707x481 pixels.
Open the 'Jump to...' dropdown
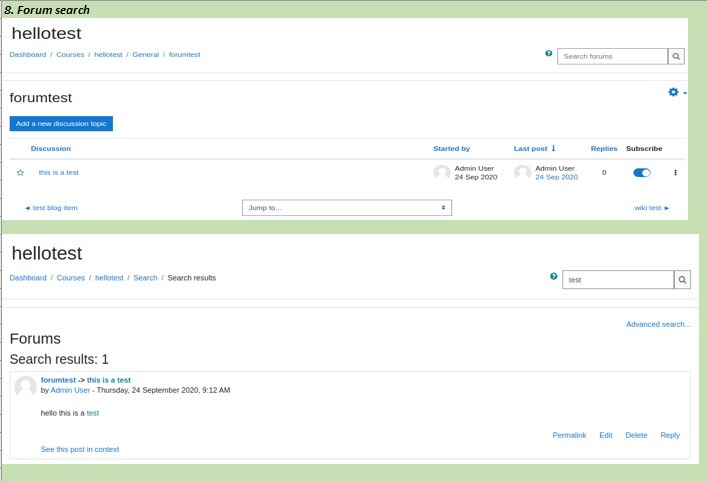347,208
